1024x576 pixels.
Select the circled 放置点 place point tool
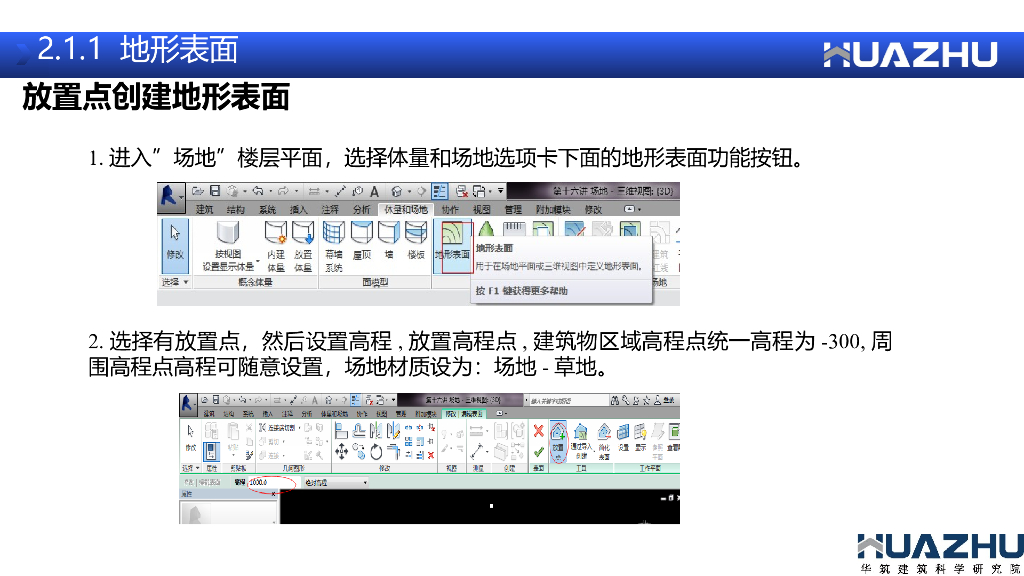[558, 440]
